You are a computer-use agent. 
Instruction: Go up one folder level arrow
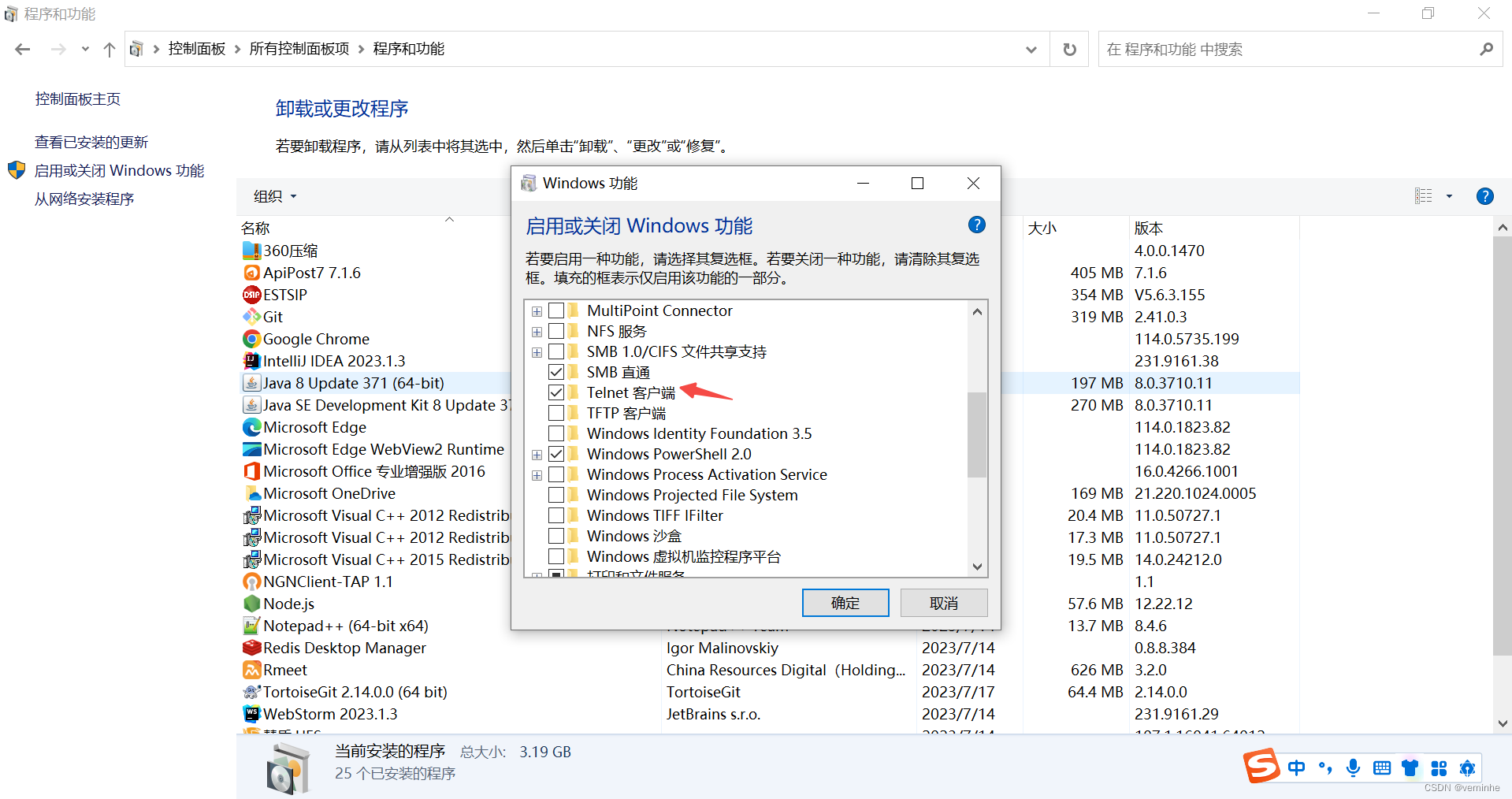click(x=110, y=49)
